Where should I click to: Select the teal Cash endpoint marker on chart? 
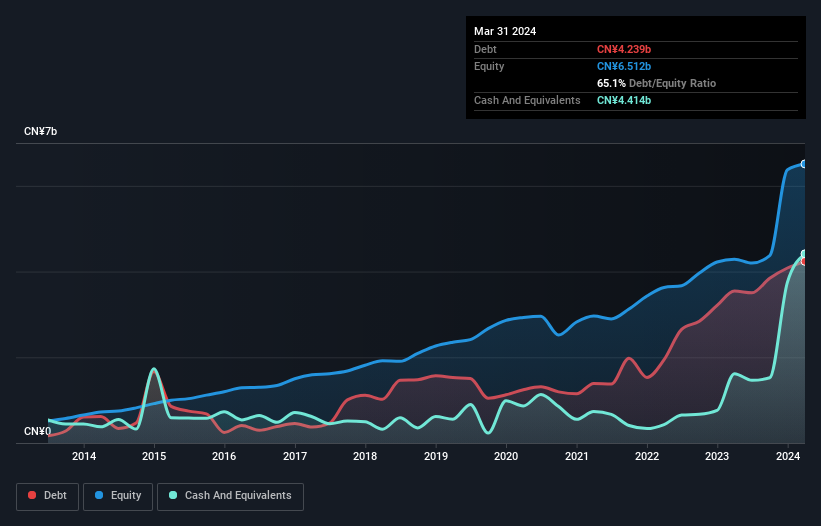point(804,253)
